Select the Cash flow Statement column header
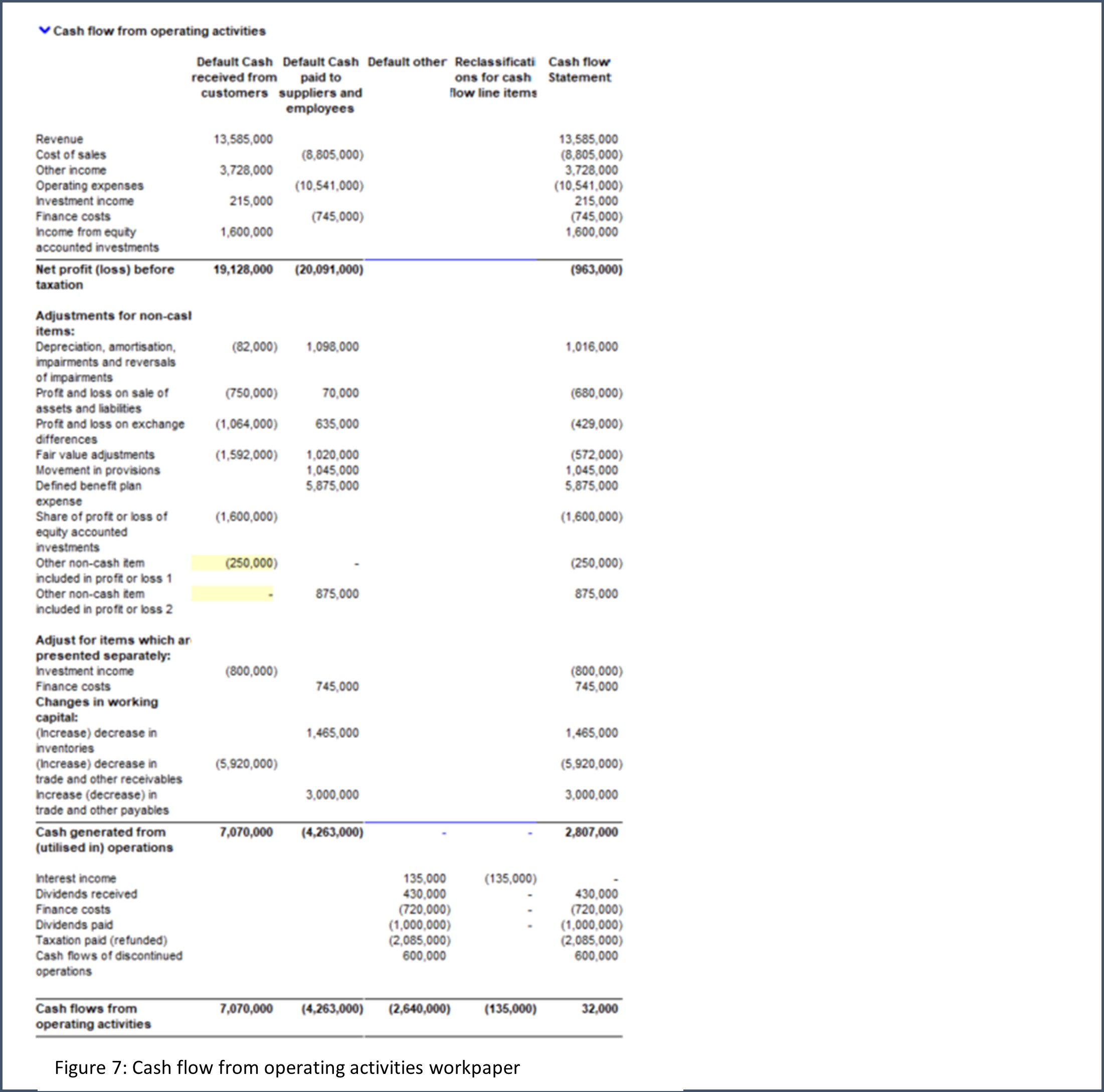This screenshot has height=1092, width=1104. coord(580,69)
